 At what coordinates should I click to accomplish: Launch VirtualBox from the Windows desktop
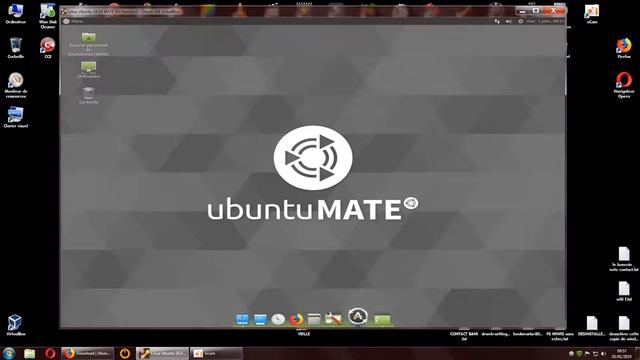click(16, 325)
